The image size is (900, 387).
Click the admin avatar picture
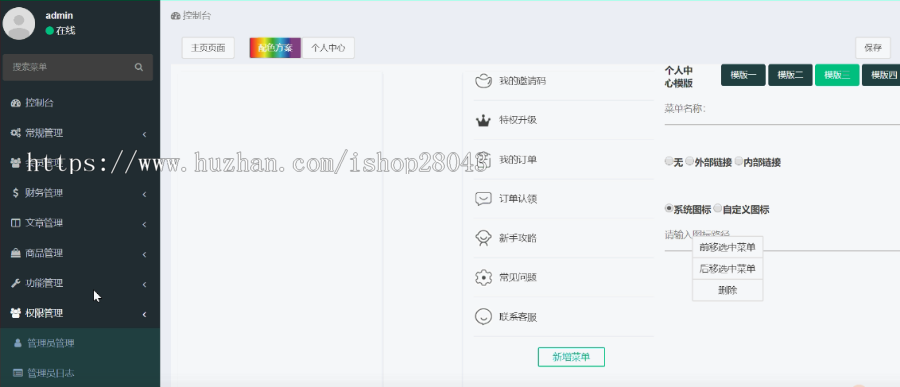click(19, 24)
